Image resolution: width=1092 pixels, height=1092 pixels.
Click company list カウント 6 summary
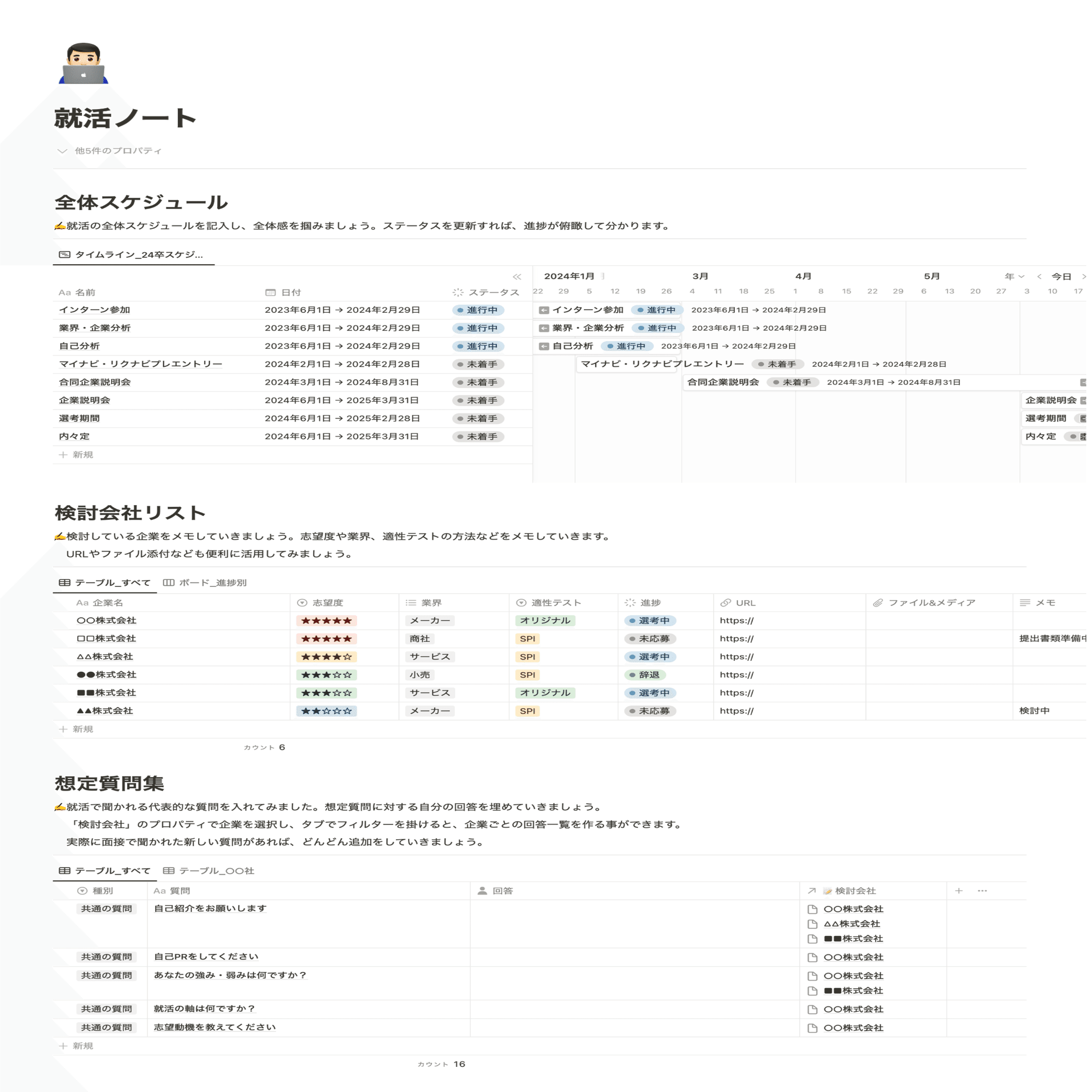coord(264,748)
